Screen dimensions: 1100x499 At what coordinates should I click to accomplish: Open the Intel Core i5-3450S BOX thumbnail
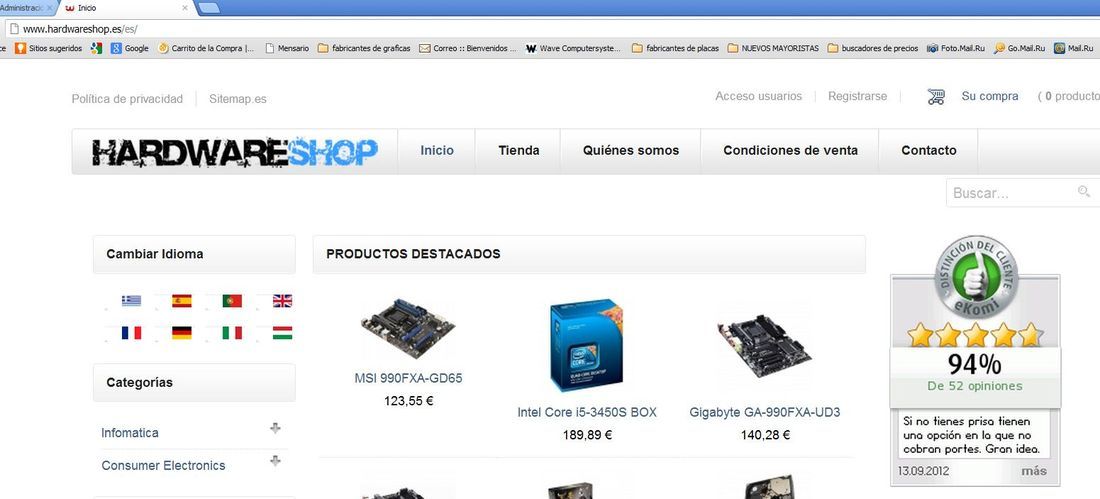click(x=586, y=345)
